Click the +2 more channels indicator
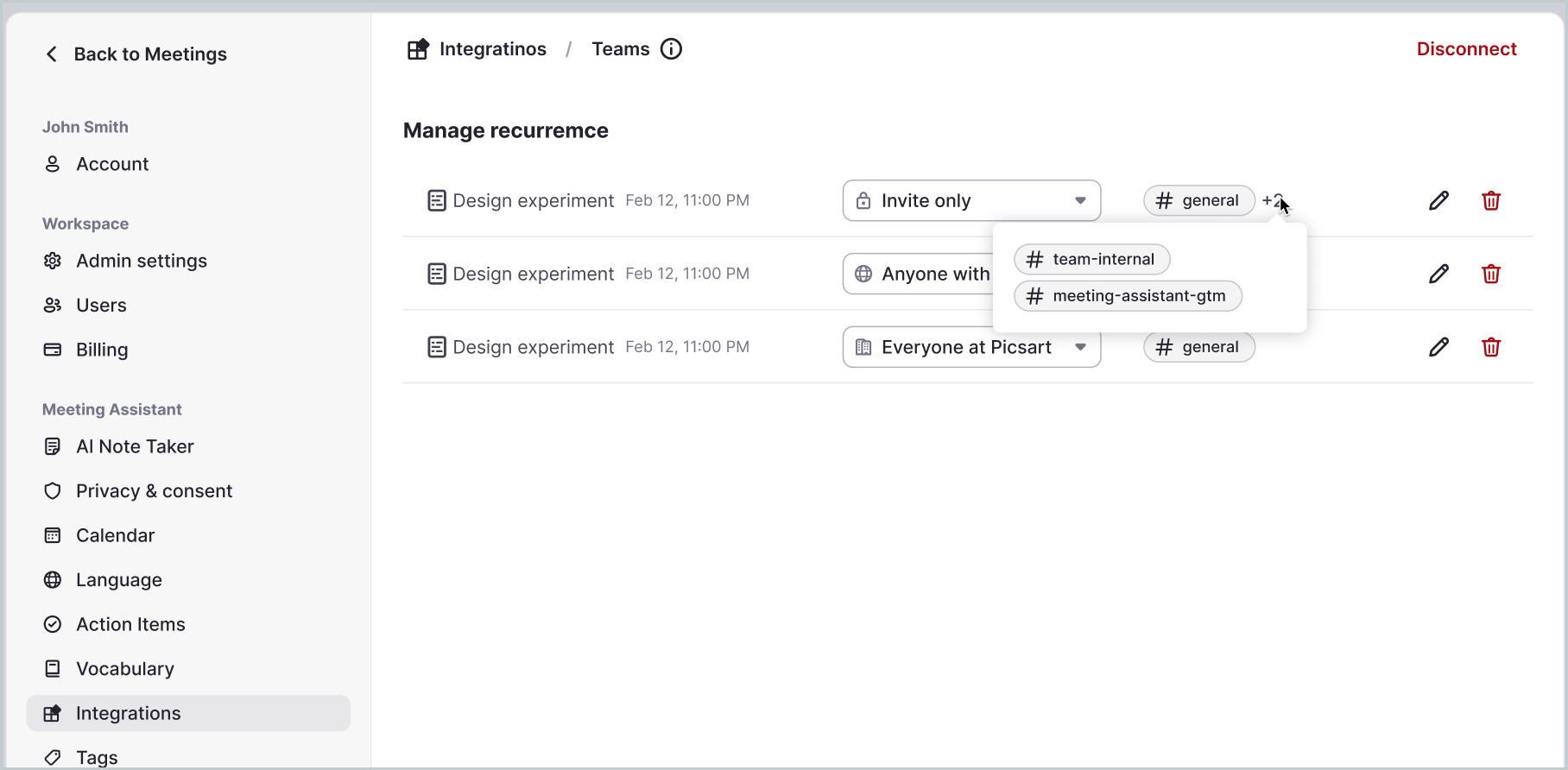Screen dimensions: 1568x770 1272,201
